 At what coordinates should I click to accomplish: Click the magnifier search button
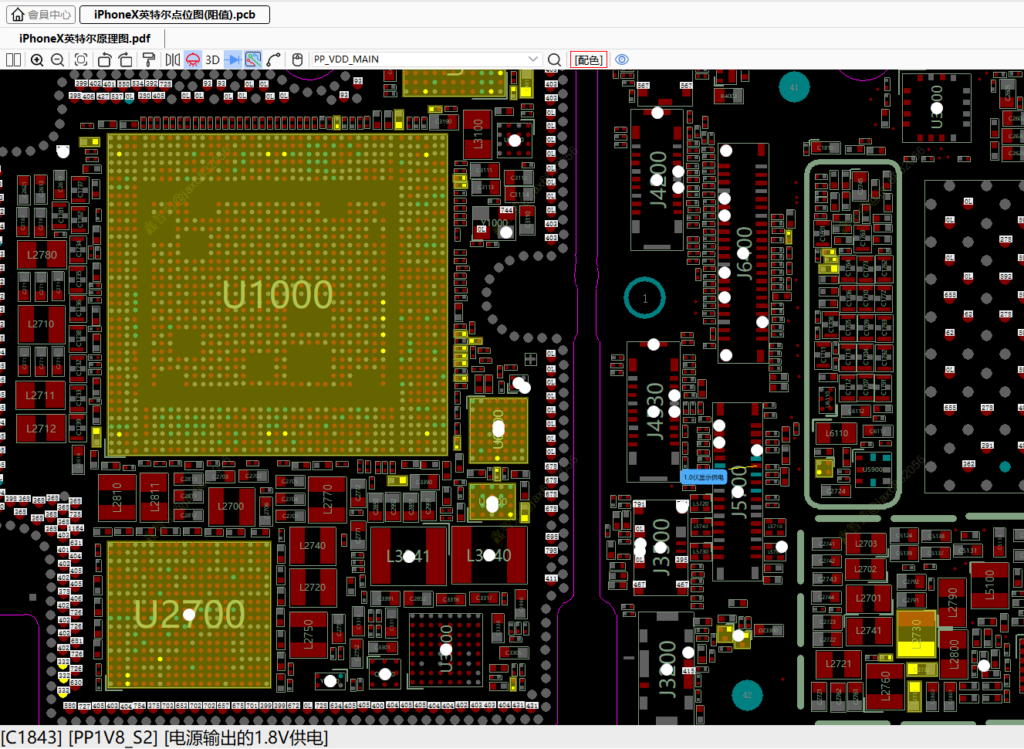coord(554,60)
